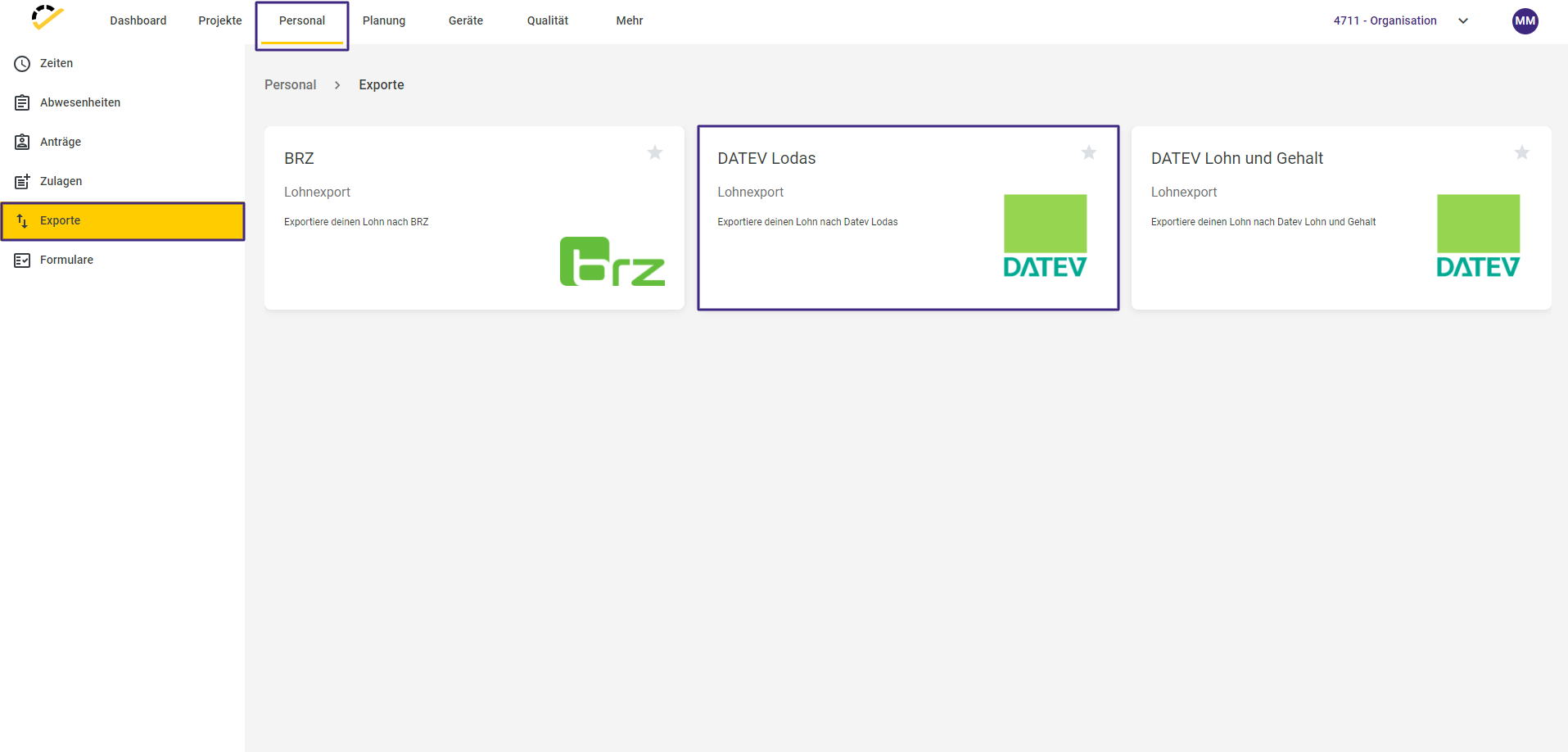The width and height of the screenshot is (1568, 752).
Task: Click the Exporte arrows icon
Action: click(x=22, y=220)
